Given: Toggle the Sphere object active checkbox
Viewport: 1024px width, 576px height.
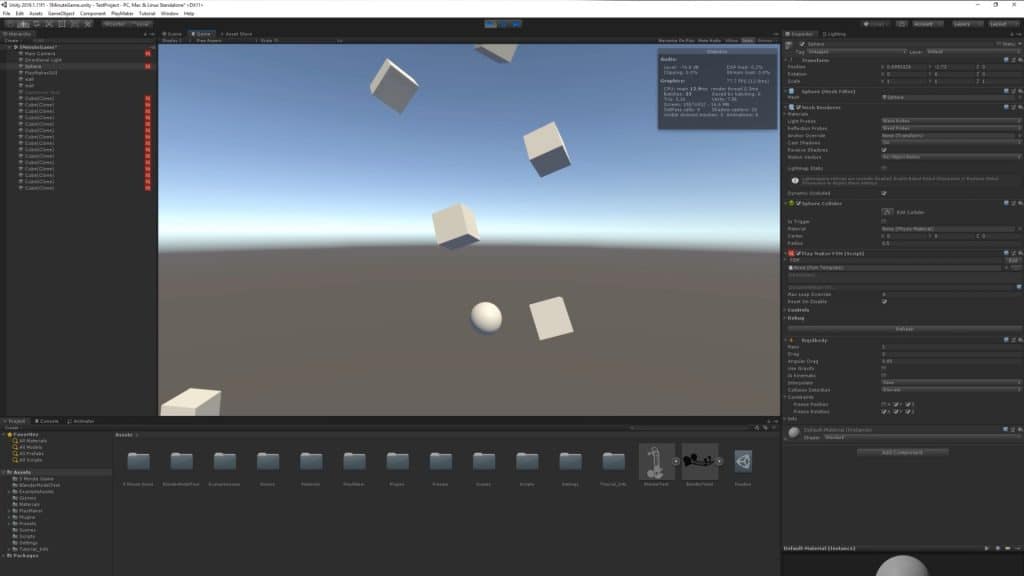Looking at the screenshot, I should 802,44.
